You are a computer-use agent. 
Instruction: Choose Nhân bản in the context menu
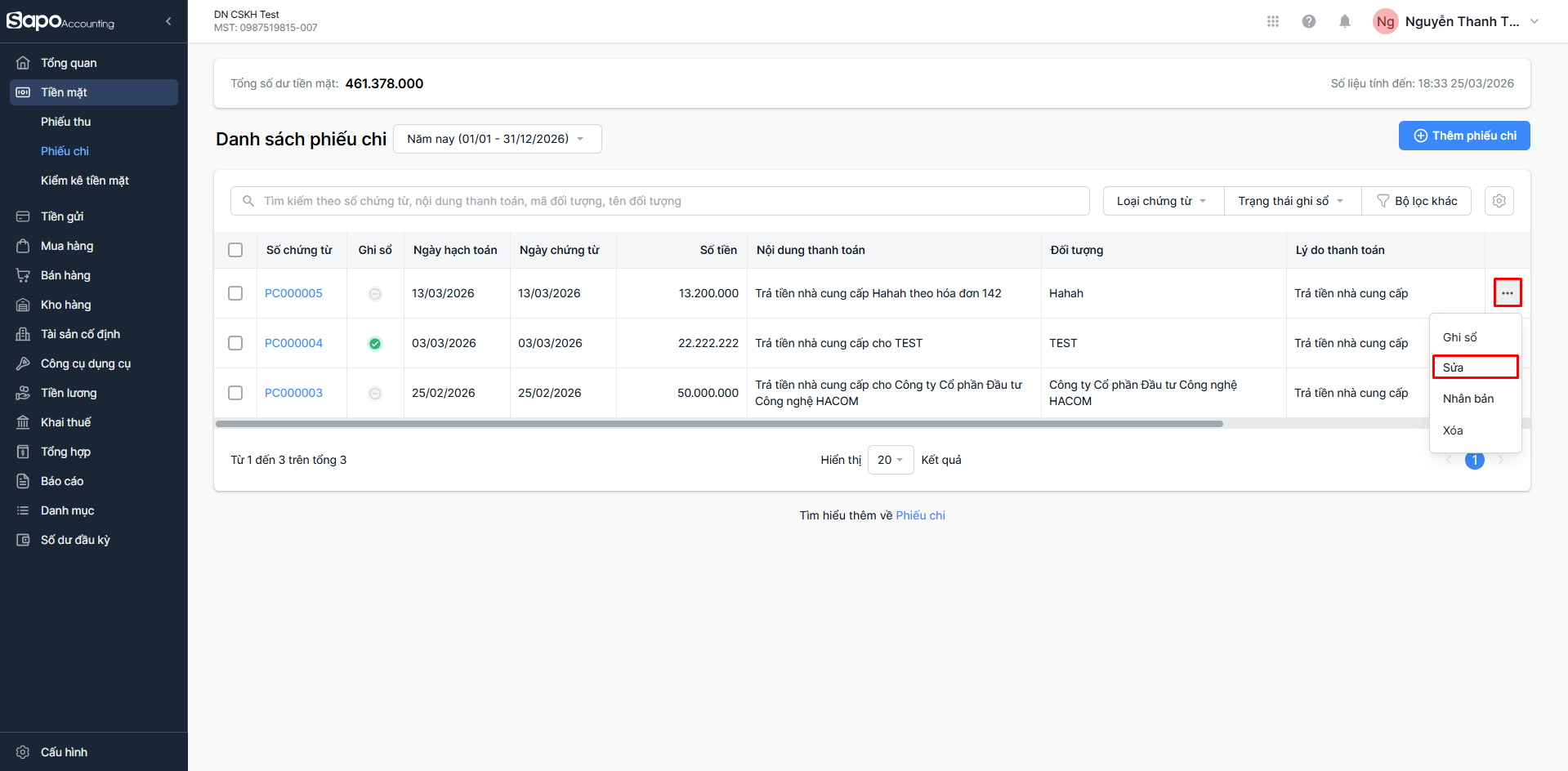tap(1467, 399)
